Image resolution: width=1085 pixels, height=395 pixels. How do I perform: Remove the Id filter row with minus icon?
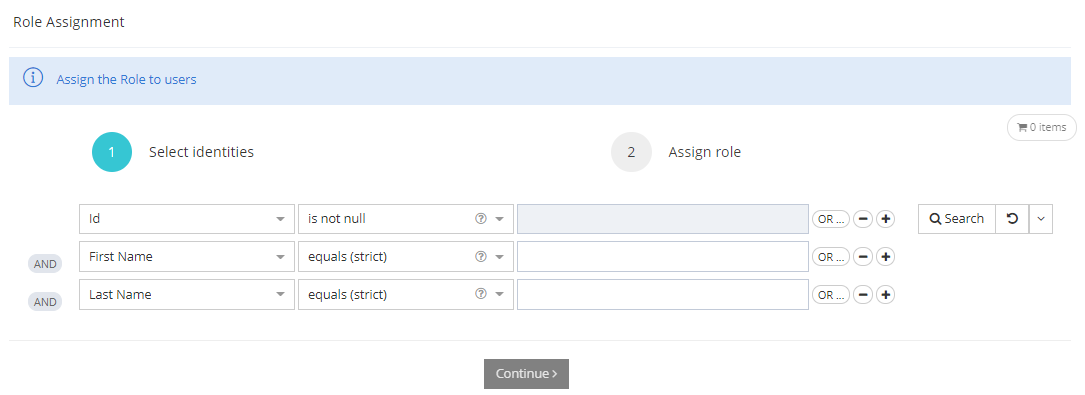862,219
